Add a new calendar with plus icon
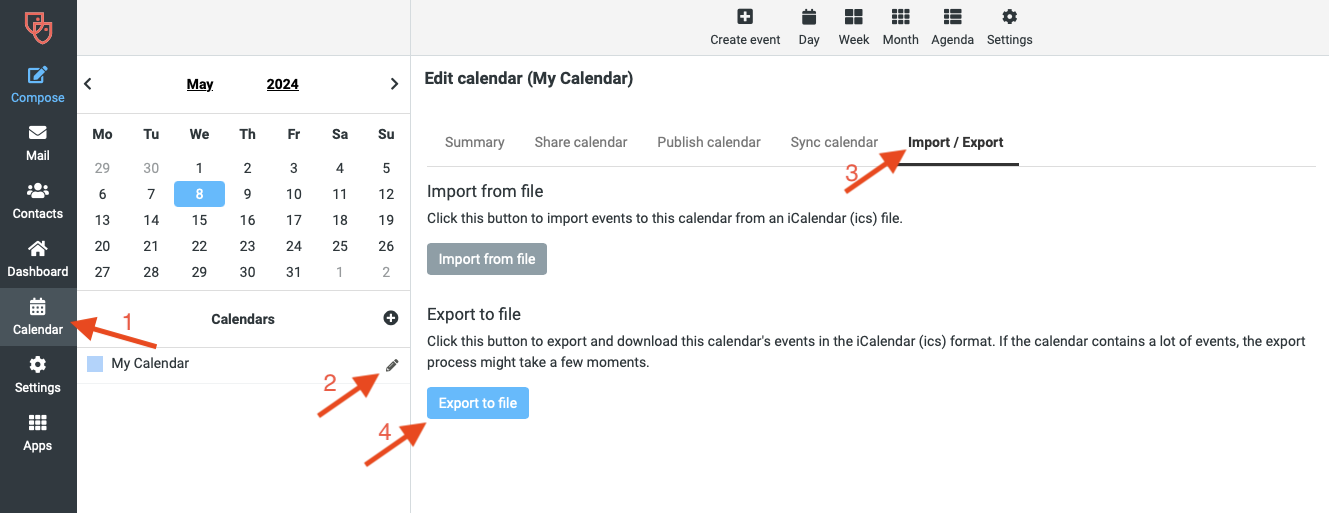The width and height of the screenshot is (1329, 513). coord(391,318)
